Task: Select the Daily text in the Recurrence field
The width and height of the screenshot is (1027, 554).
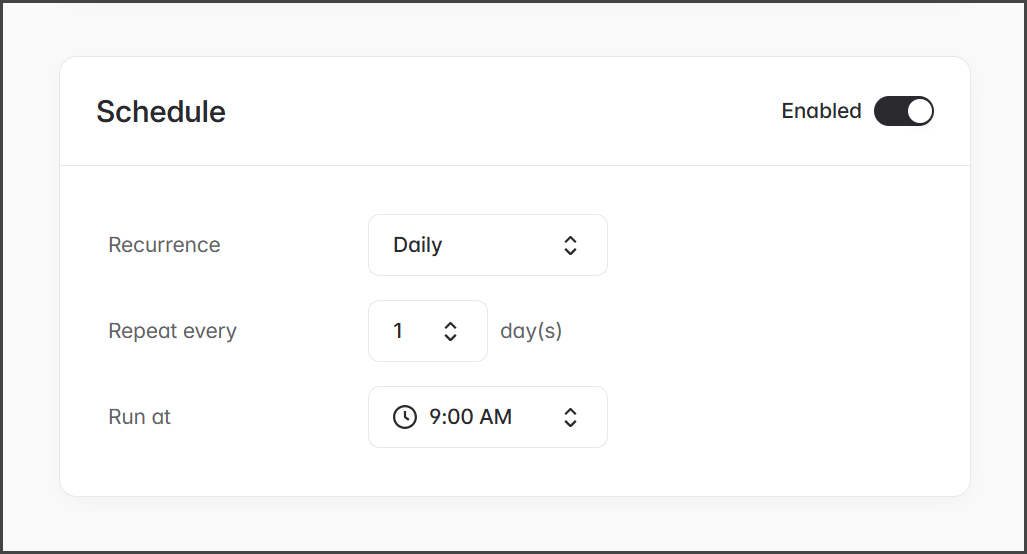Action: tap(418, 245)
